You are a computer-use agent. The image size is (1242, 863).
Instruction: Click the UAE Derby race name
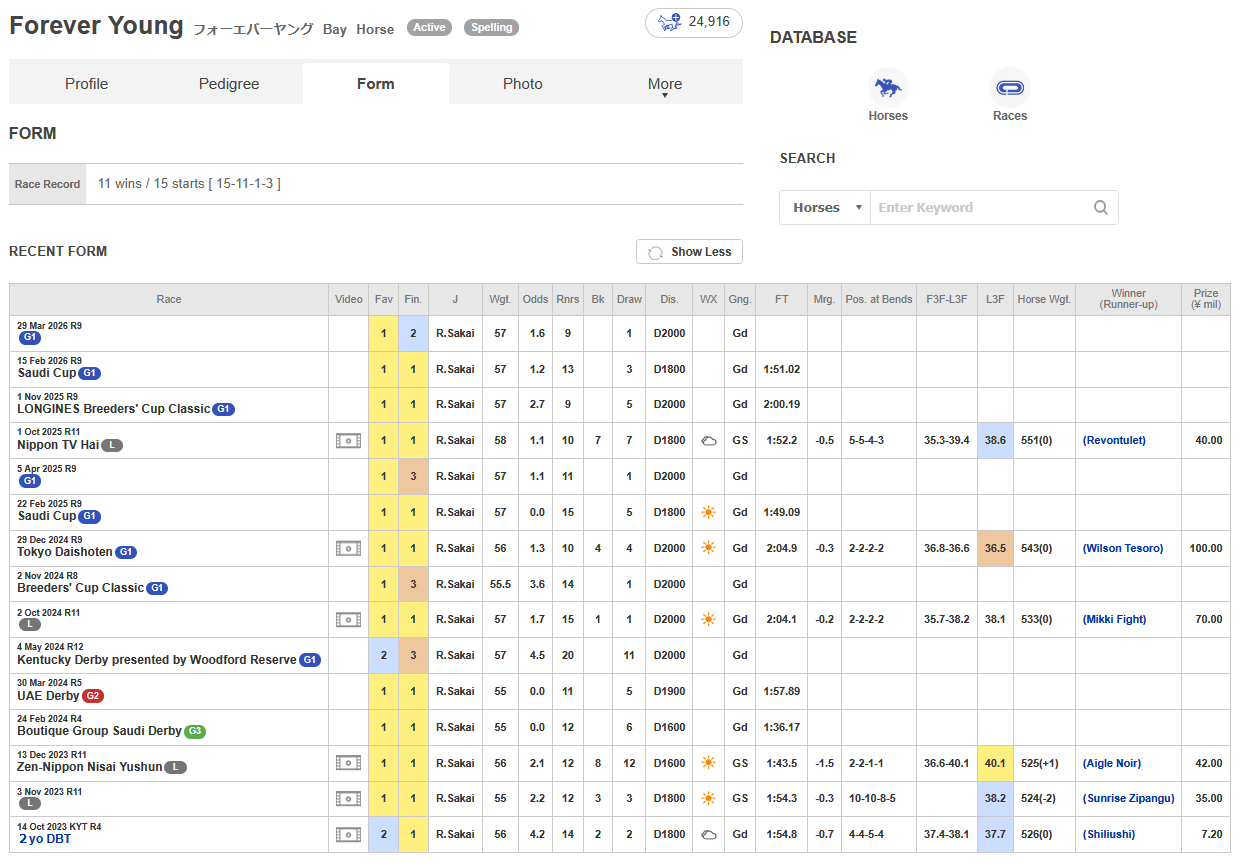click(48, 696)
